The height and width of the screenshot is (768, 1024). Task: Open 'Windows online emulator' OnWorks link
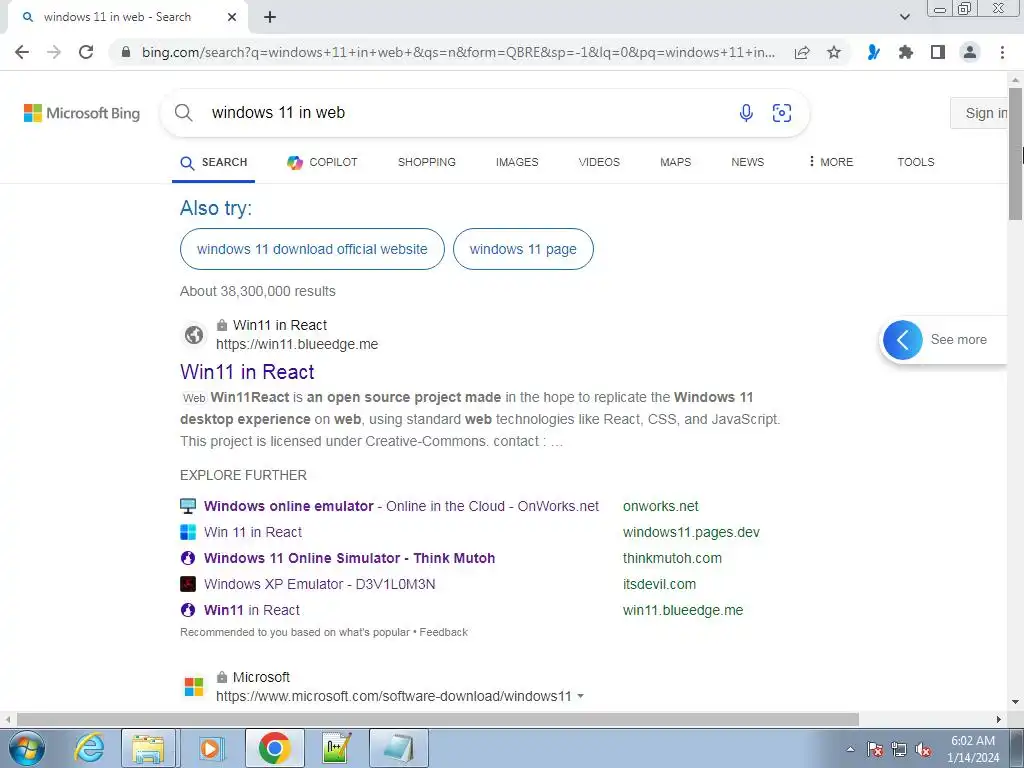401,506
